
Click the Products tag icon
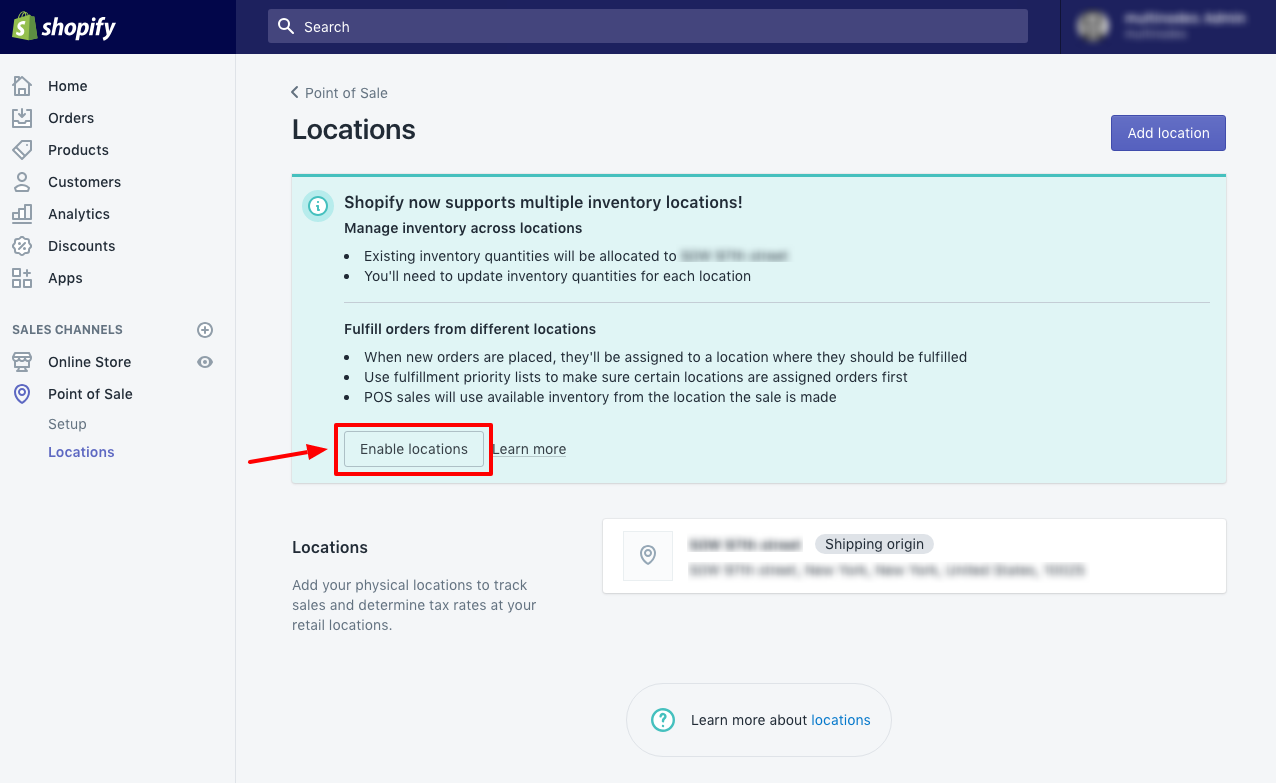21,149
